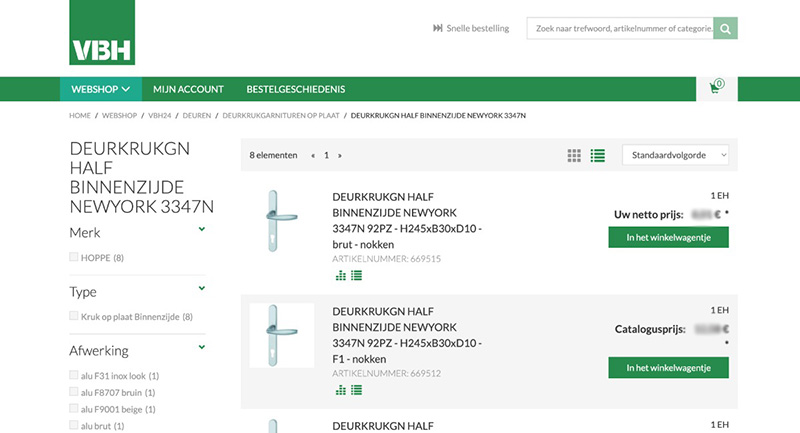Click the search magnifier button
The image size is (800, 433).
pos(726,29)
